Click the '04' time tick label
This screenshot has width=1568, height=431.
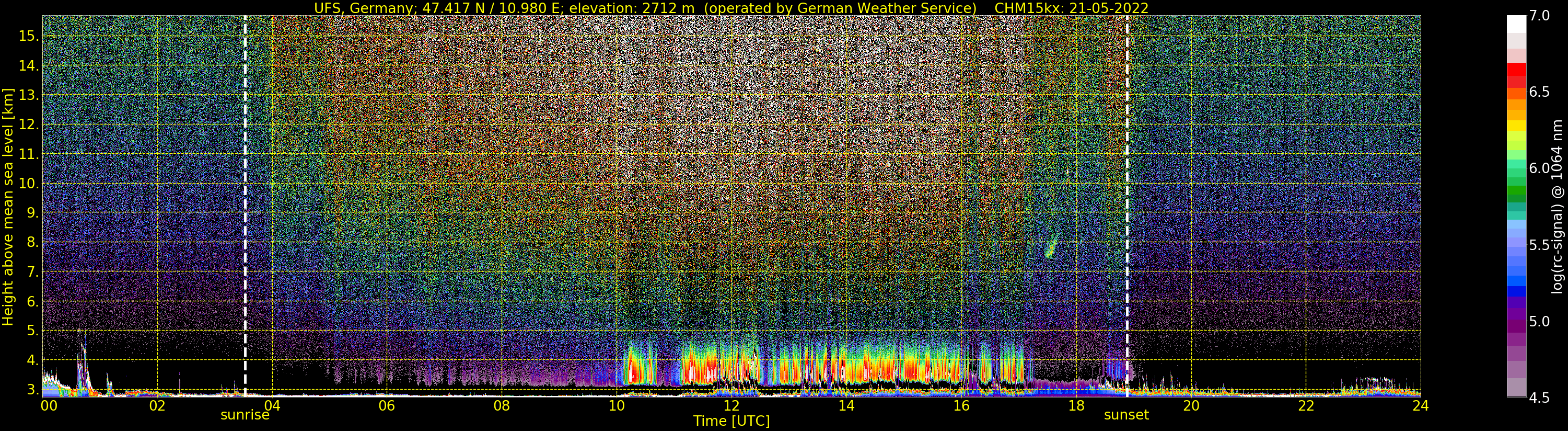click(x=272, y=405)
